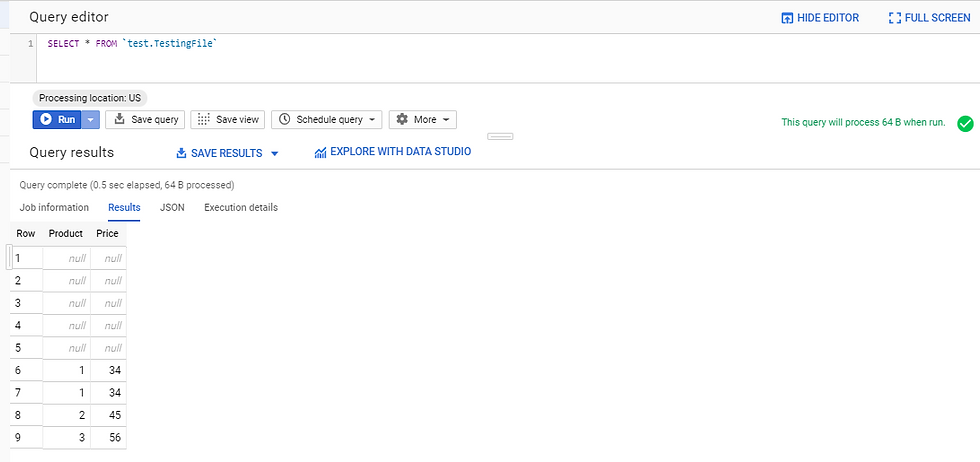Click the Schedule query clock icon

coord(284,119)
